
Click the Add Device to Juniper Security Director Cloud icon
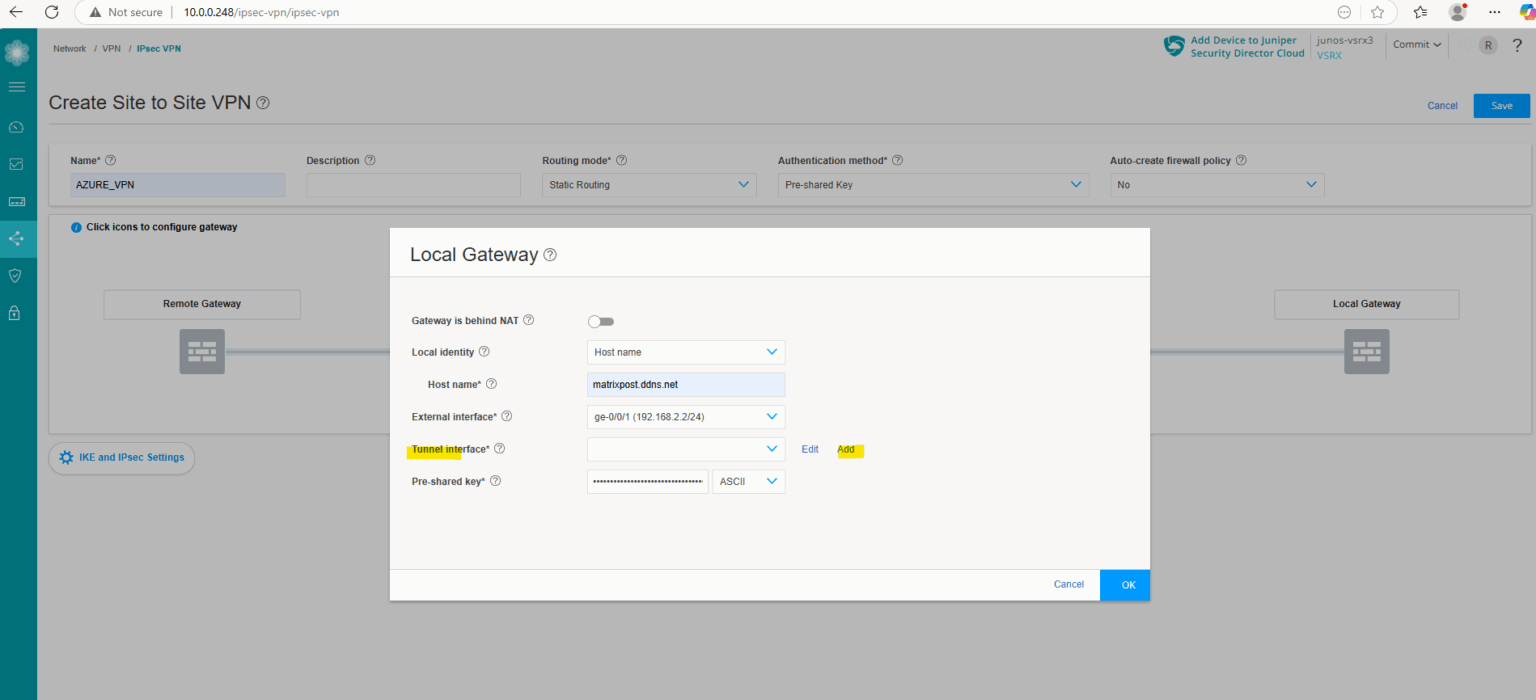[x=1173, y=45]
